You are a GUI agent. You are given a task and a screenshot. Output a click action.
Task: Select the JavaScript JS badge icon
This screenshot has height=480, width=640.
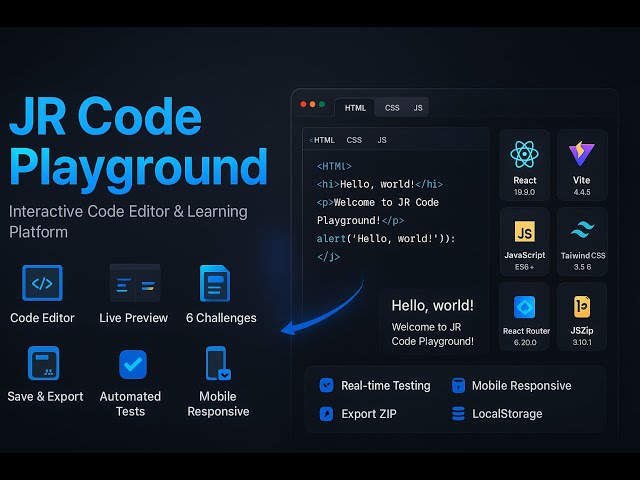pos(524,232)
